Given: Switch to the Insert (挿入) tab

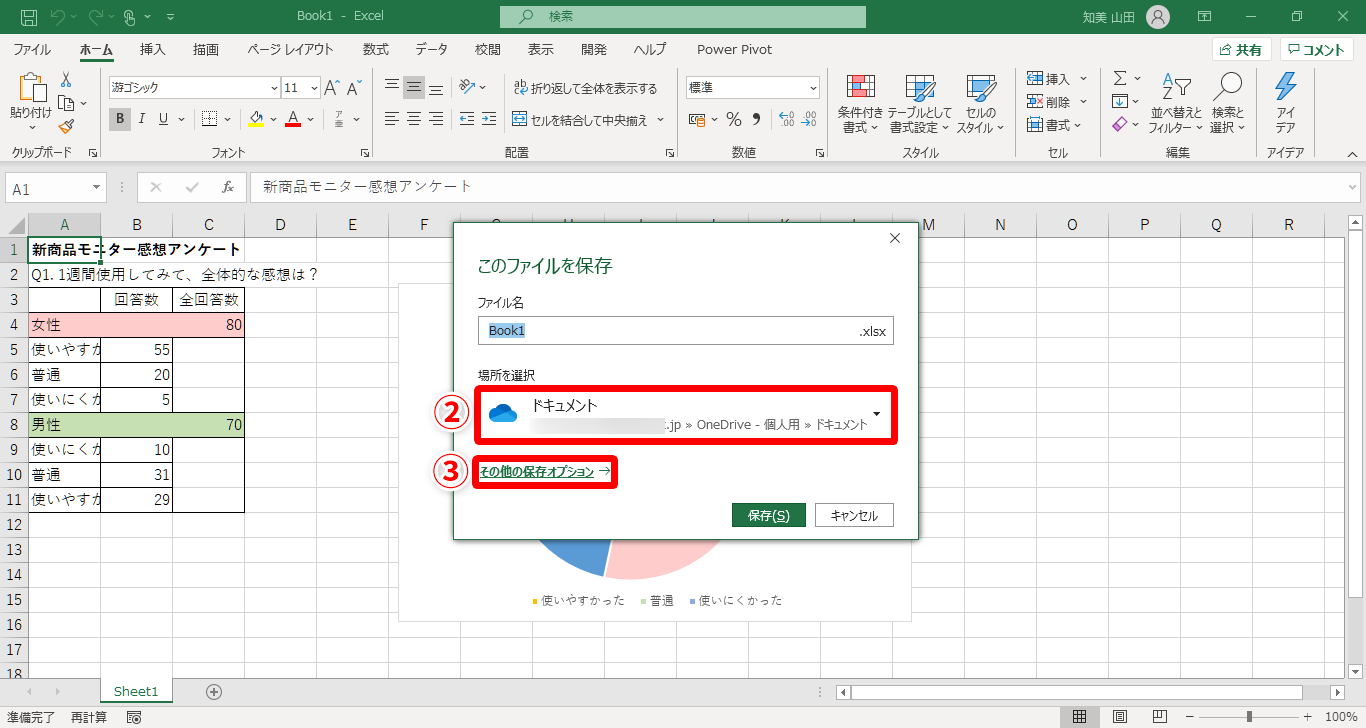Looking at the screenshot, I should [x=153, y=49].
